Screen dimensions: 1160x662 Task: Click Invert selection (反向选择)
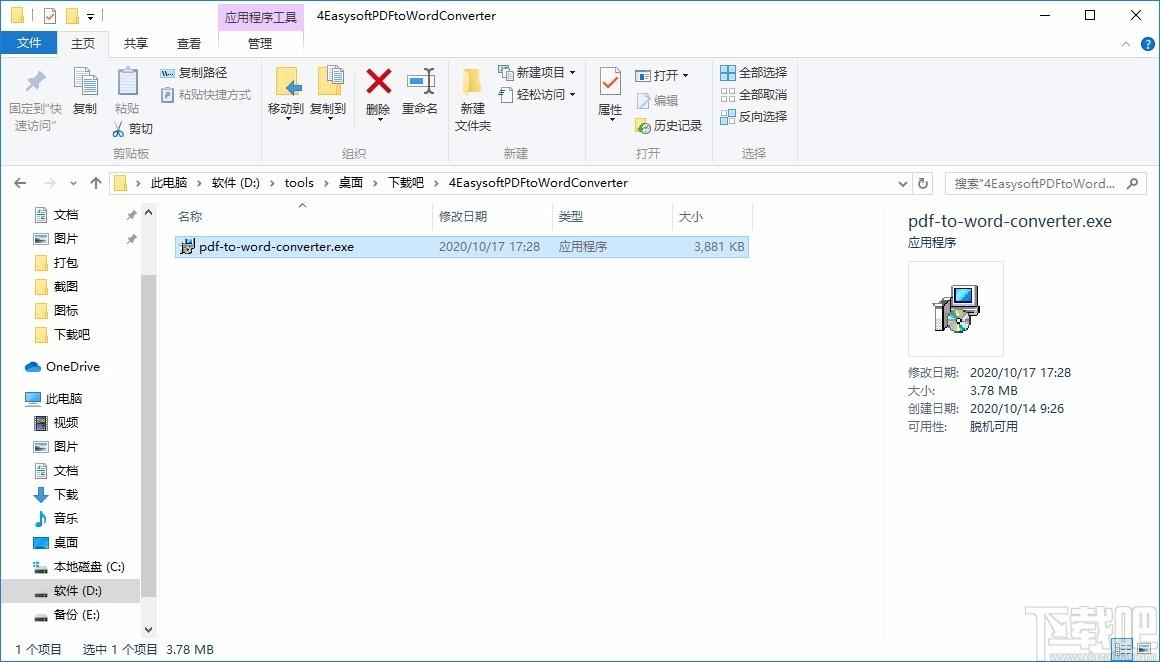(754, 116)
